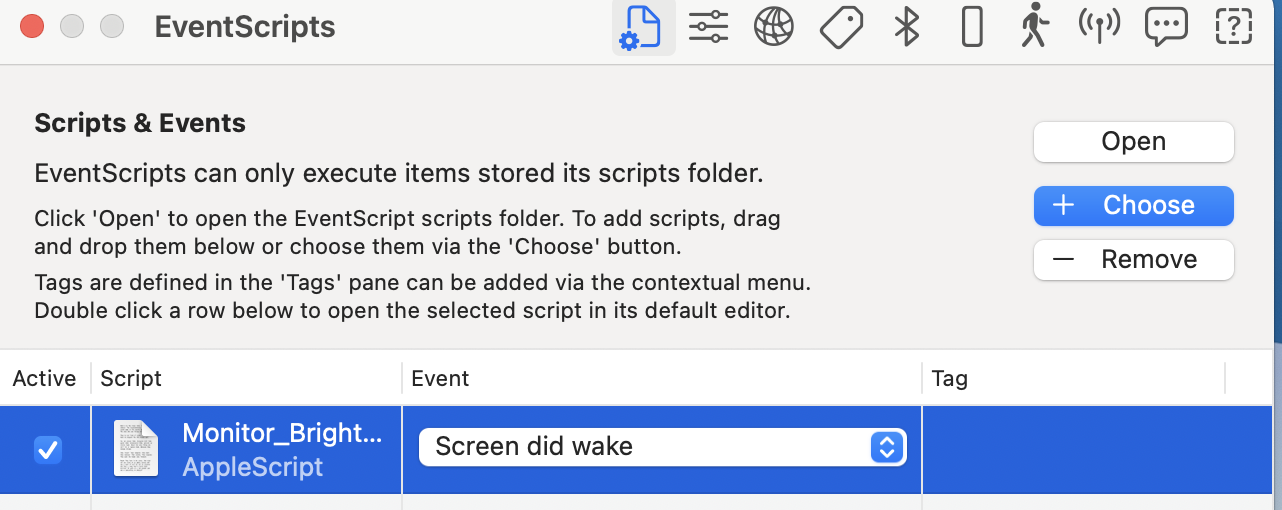Open the settings sliders pane
1282x510 pixels.
click(708, 27)
